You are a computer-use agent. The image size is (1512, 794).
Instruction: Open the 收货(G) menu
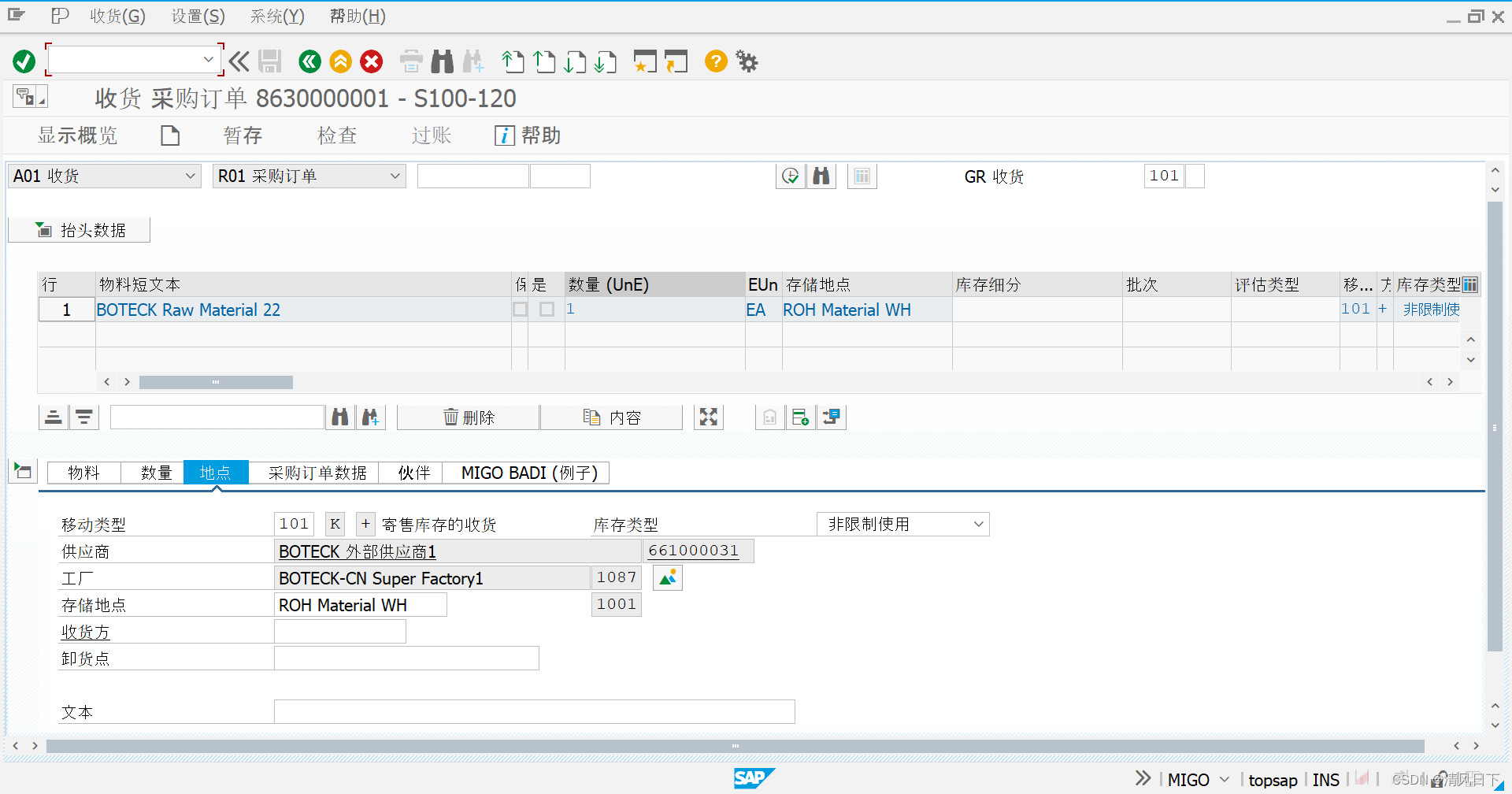coord(117,16)
